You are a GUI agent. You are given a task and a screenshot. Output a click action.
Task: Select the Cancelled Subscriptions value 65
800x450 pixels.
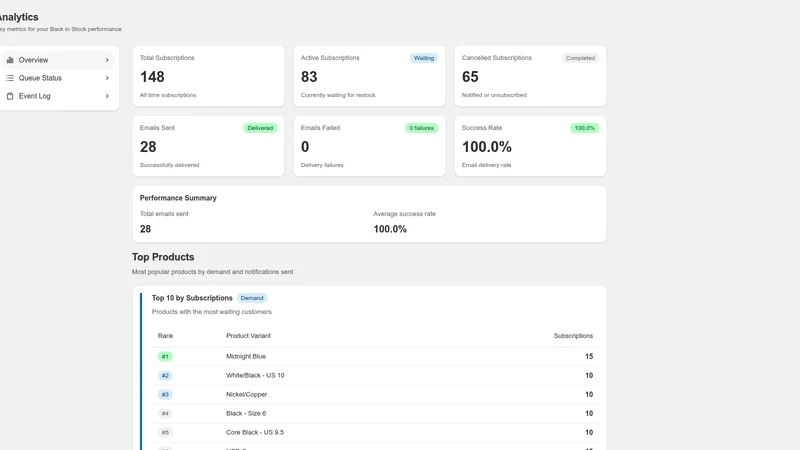[x=470, y=77]
